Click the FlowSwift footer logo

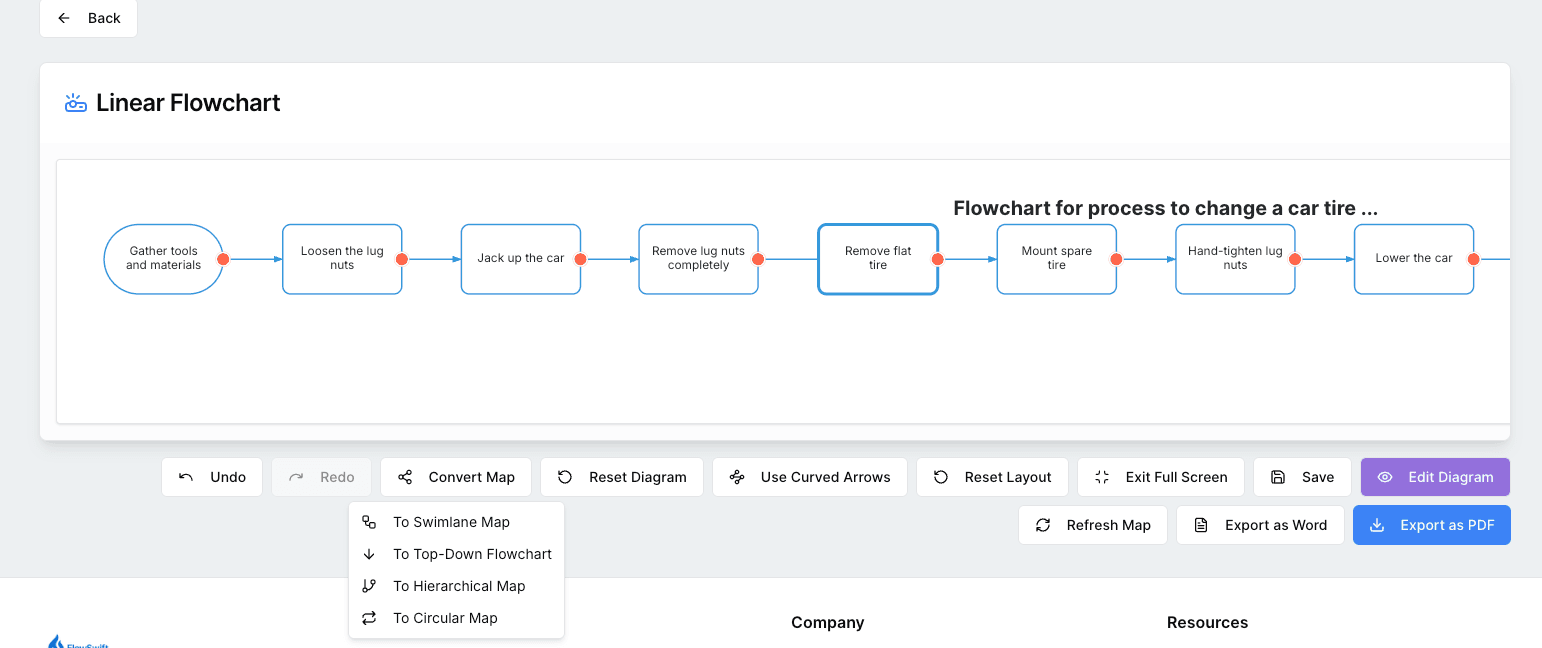point(78,641)
